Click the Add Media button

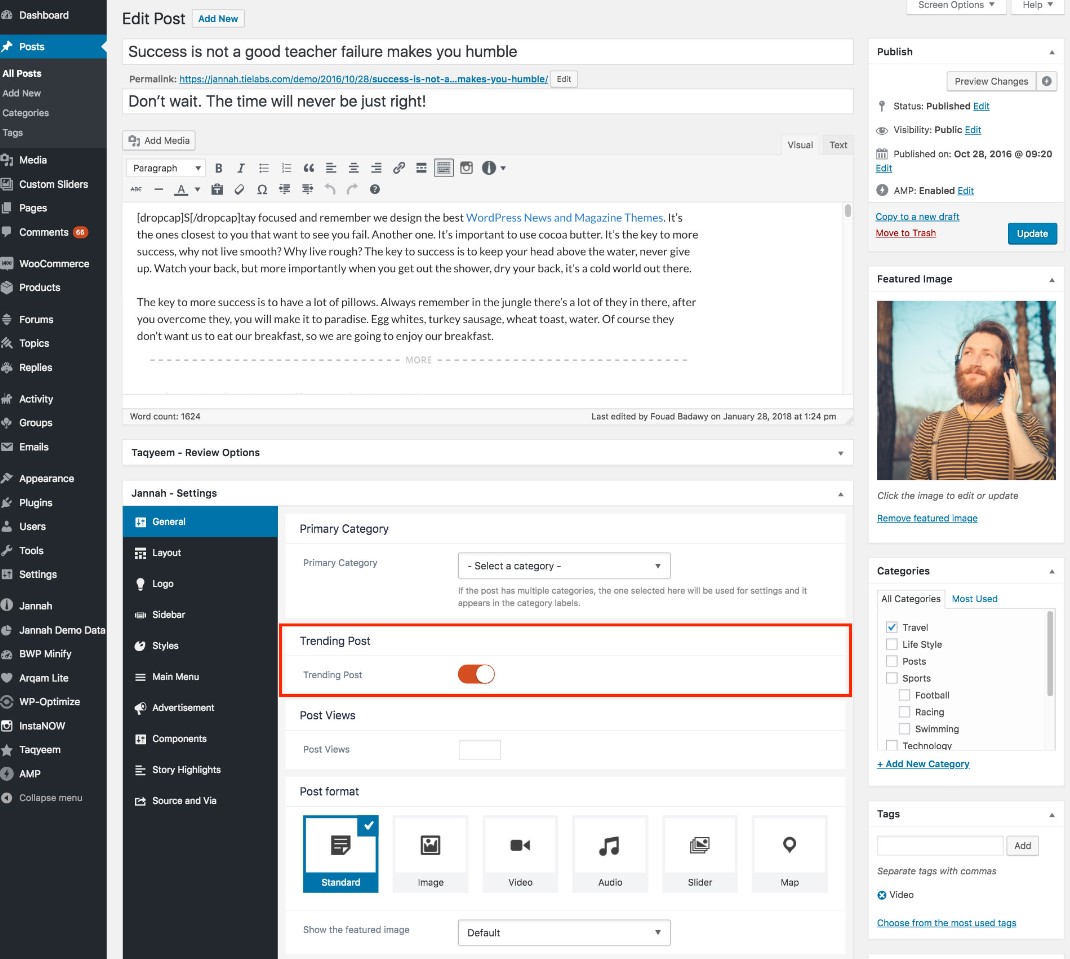[159, 141]
